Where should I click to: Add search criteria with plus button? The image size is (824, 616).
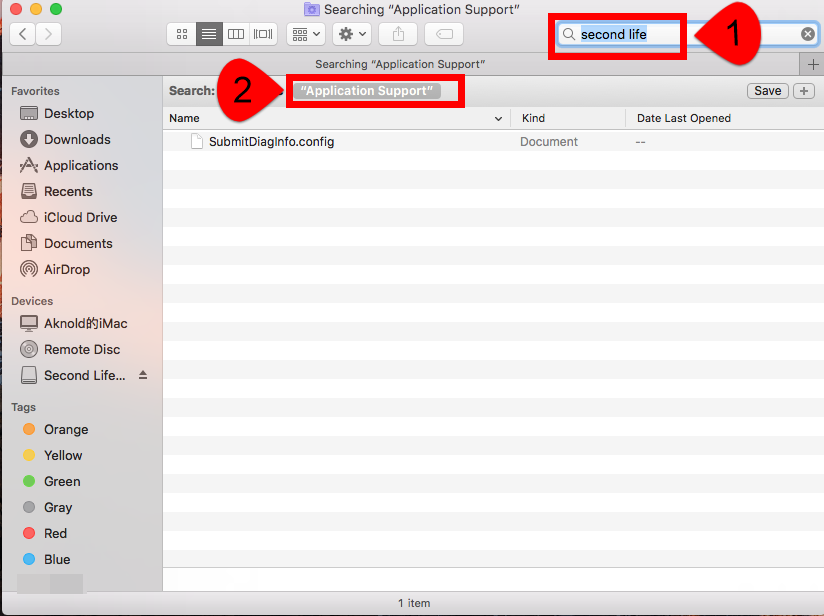804,91
